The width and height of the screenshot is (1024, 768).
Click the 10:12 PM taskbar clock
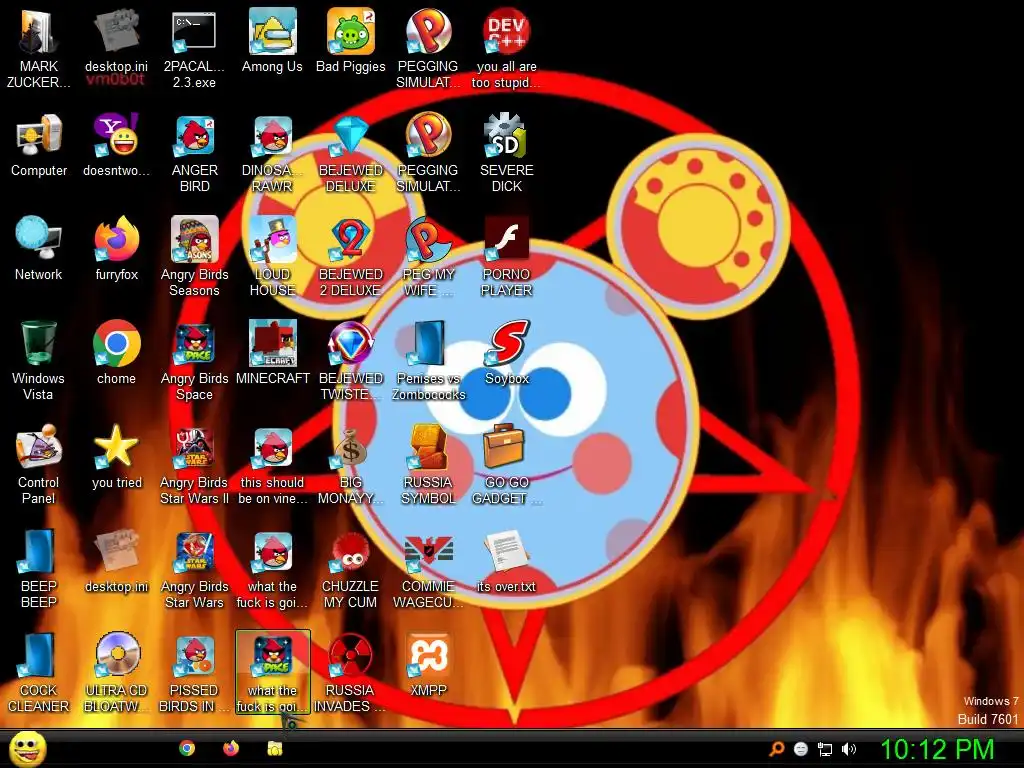[937, 749]
